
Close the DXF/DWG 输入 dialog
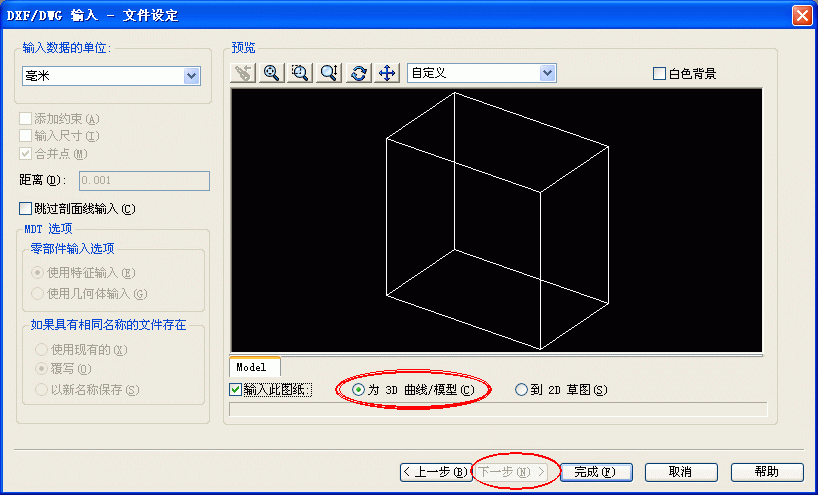802,16
